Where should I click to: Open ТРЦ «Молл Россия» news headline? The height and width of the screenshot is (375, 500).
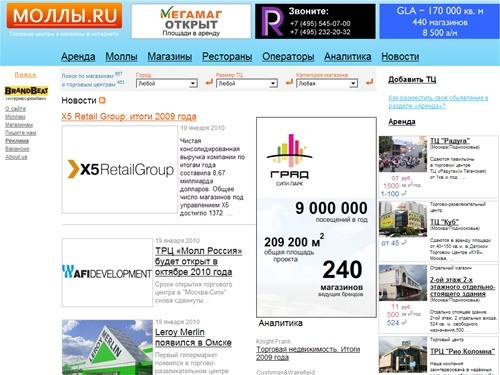pos(199,261)
